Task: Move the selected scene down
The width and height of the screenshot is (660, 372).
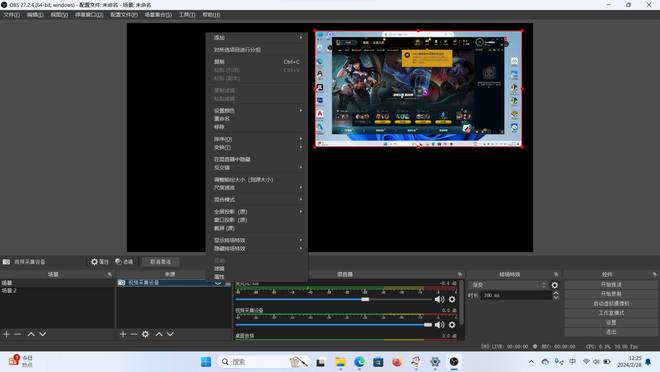Action: 43,334
